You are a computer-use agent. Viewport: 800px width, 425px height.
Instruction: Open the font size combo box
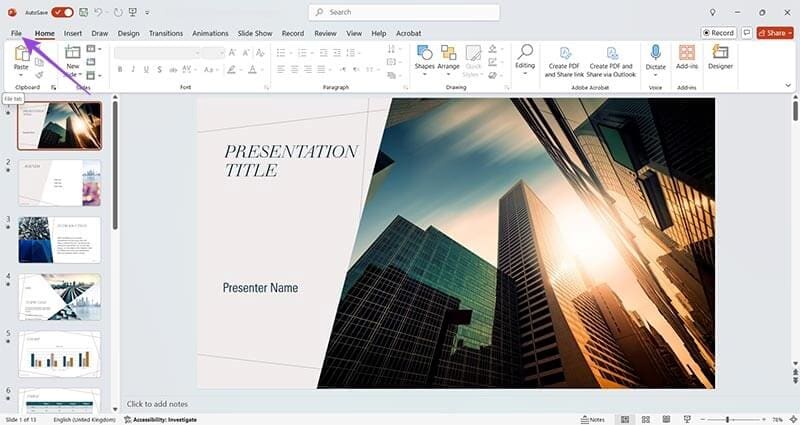tap(213, 53)
